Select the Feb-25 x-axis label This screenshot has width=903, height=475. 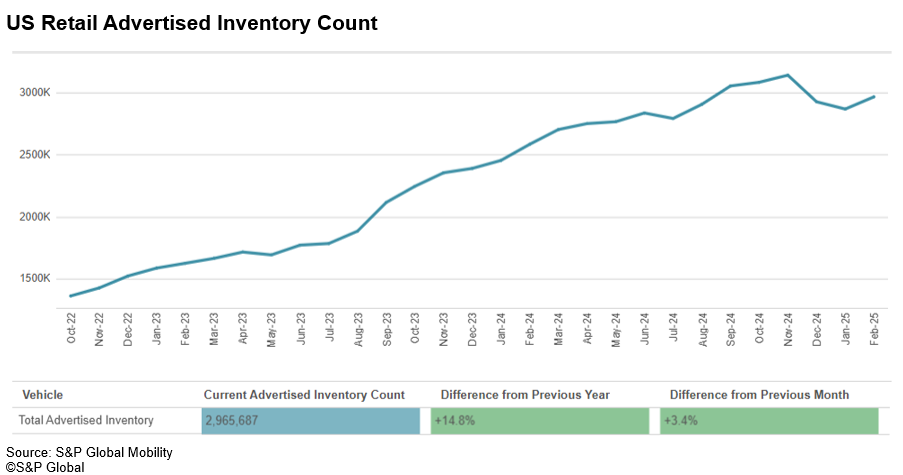874,329
